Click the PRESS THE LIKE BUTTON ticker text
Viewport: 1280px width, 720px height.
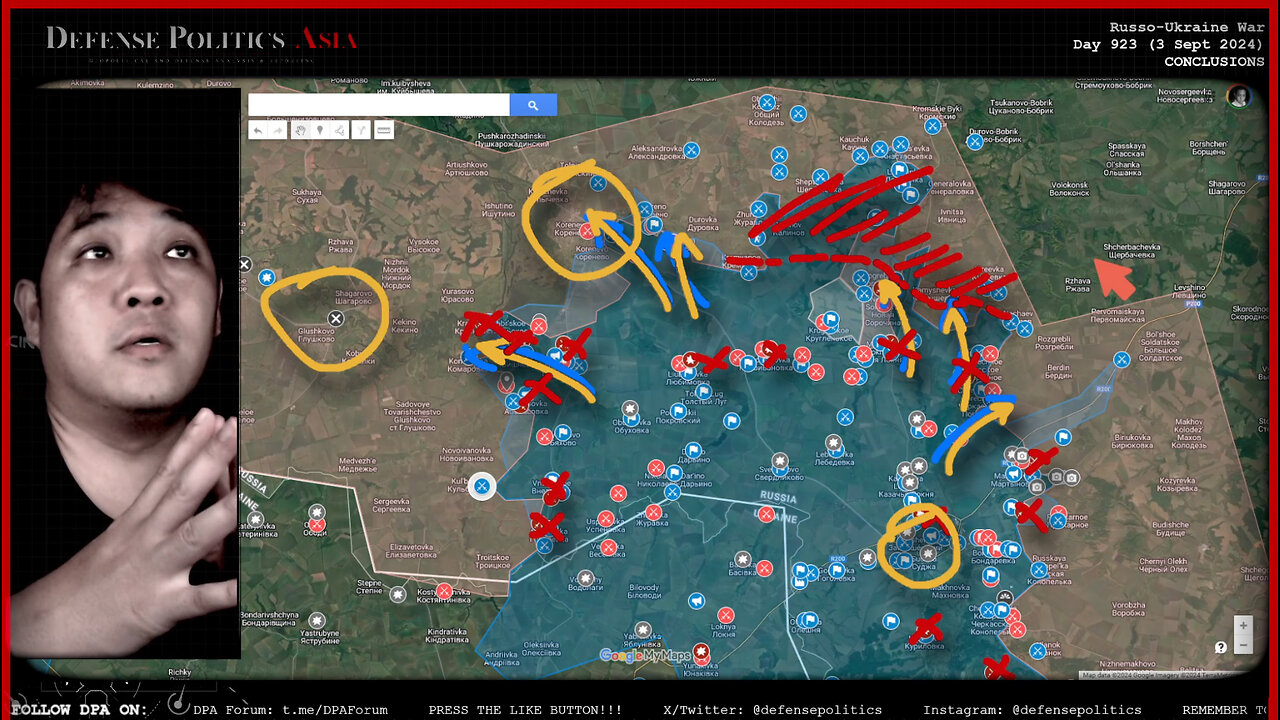click(525, 710)
